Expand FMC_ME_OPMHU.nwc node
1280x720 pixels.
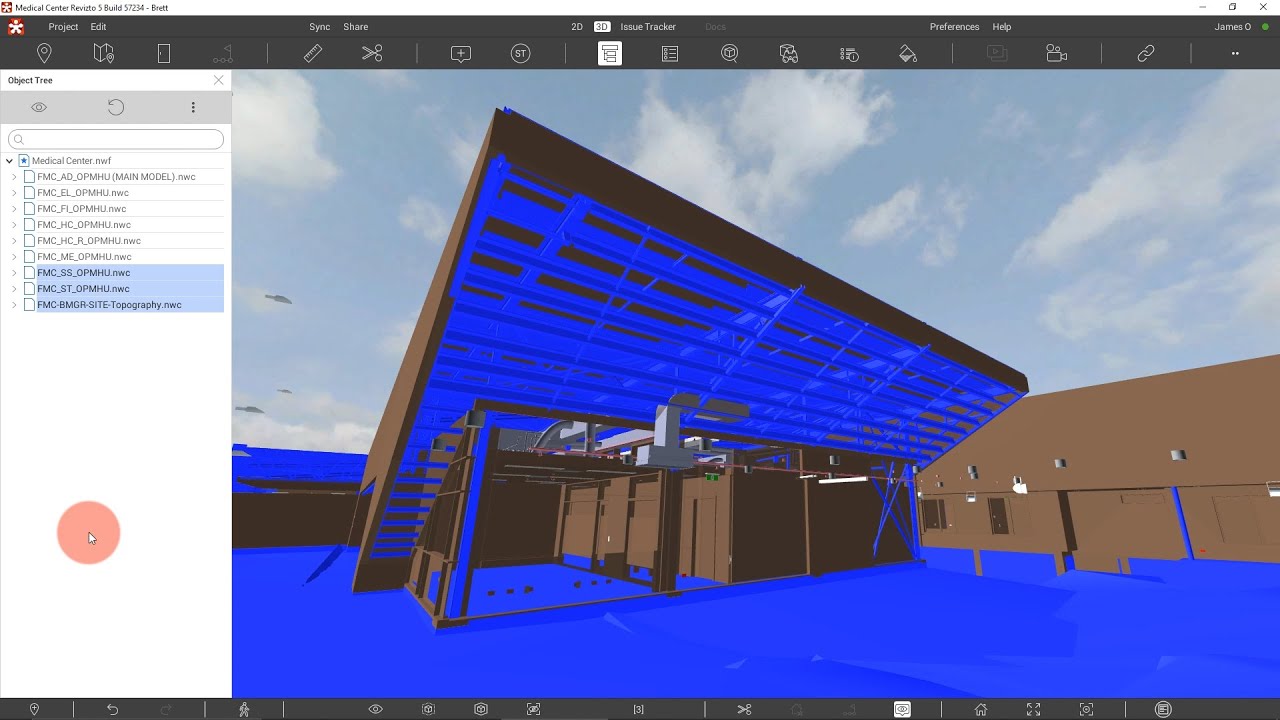(x=14, y=257)
